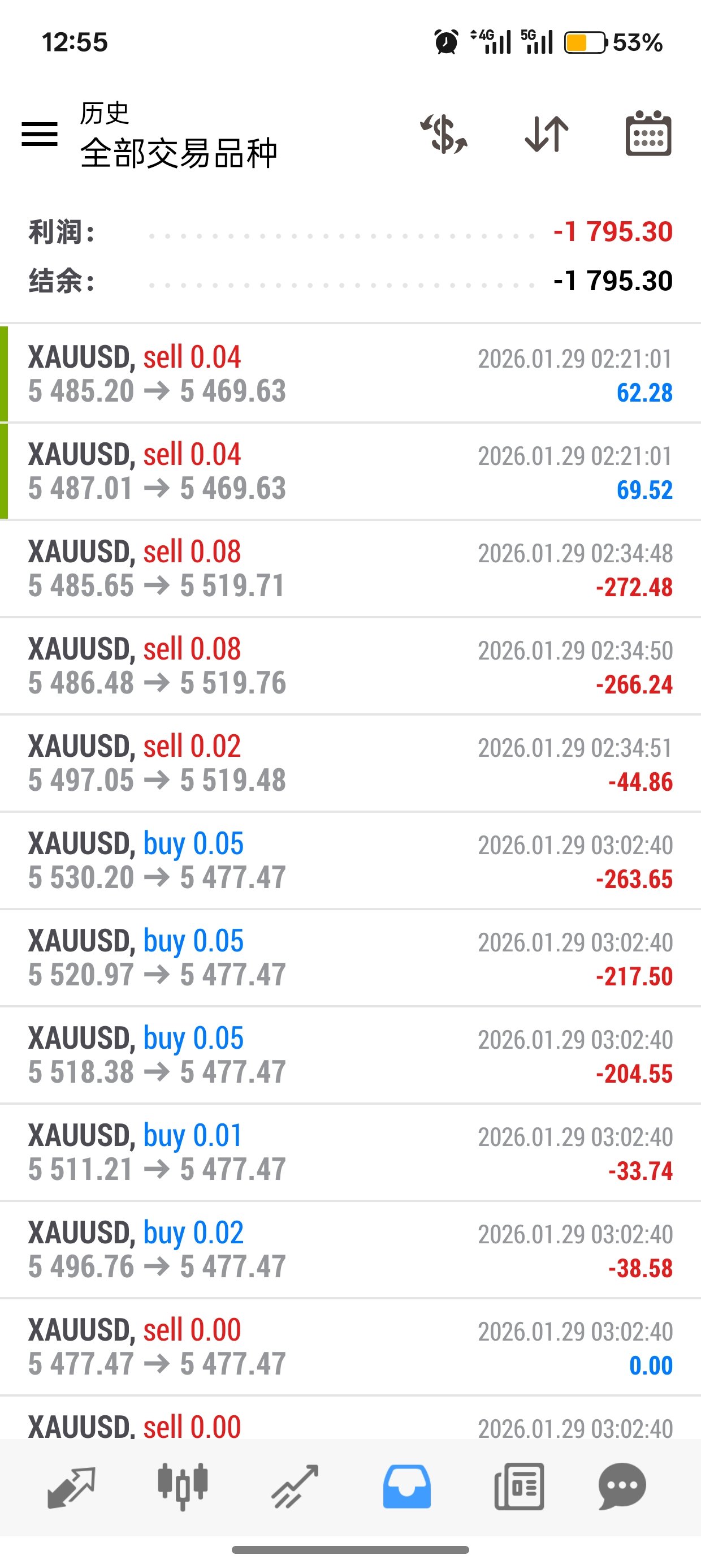Select the History inbox tab
701x1568 pixels.
coord(406,1487)
